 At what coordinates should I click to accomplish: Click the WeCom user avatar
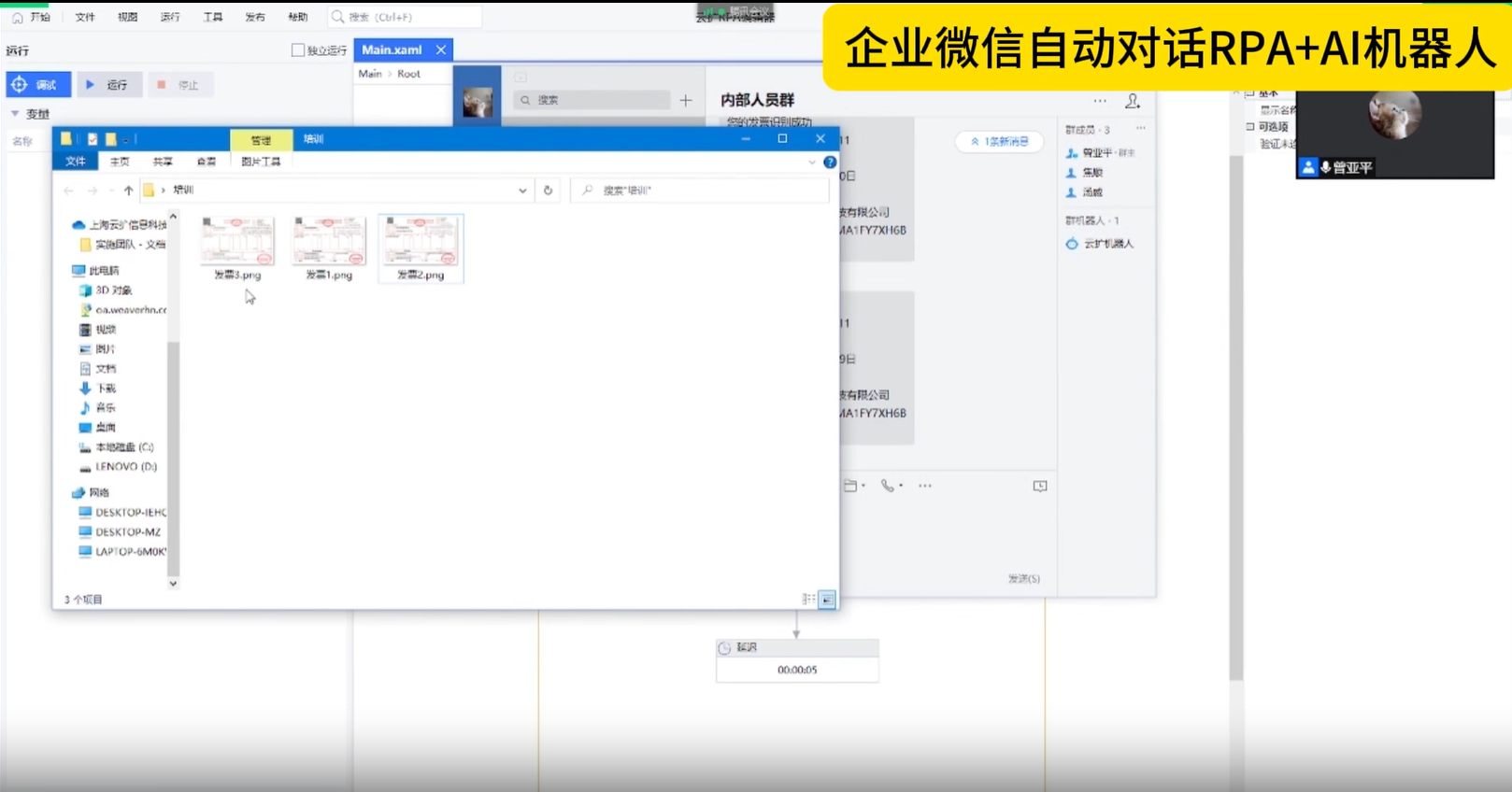point(478,102)
